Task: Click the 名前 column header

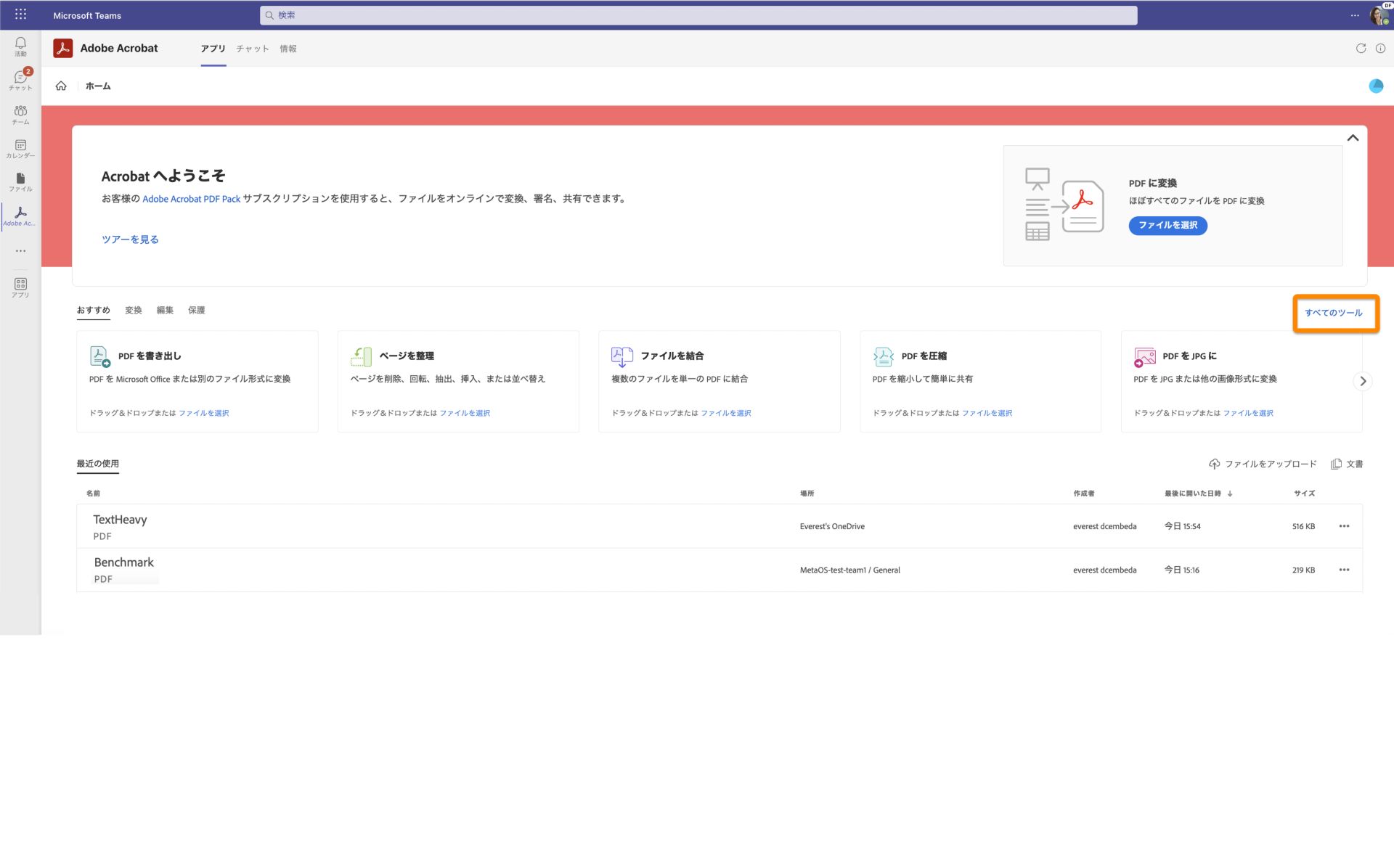Action: tap(93, 494)
